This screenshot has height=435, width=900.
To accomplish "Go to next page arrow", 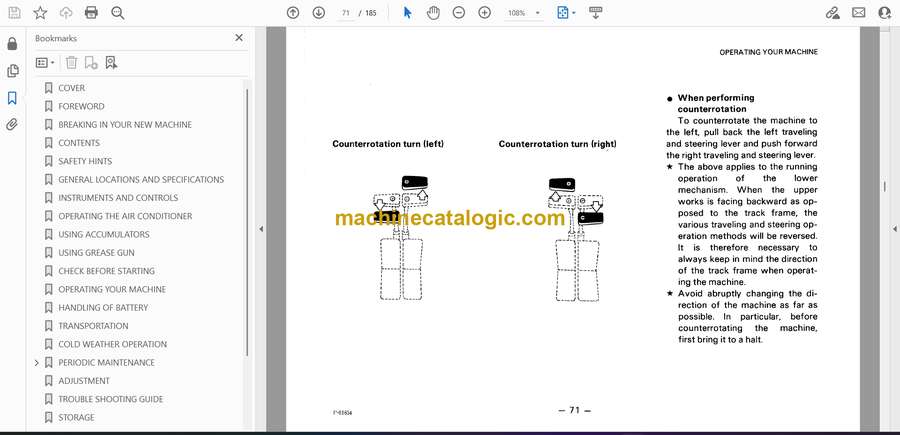I will click(319, 13).
